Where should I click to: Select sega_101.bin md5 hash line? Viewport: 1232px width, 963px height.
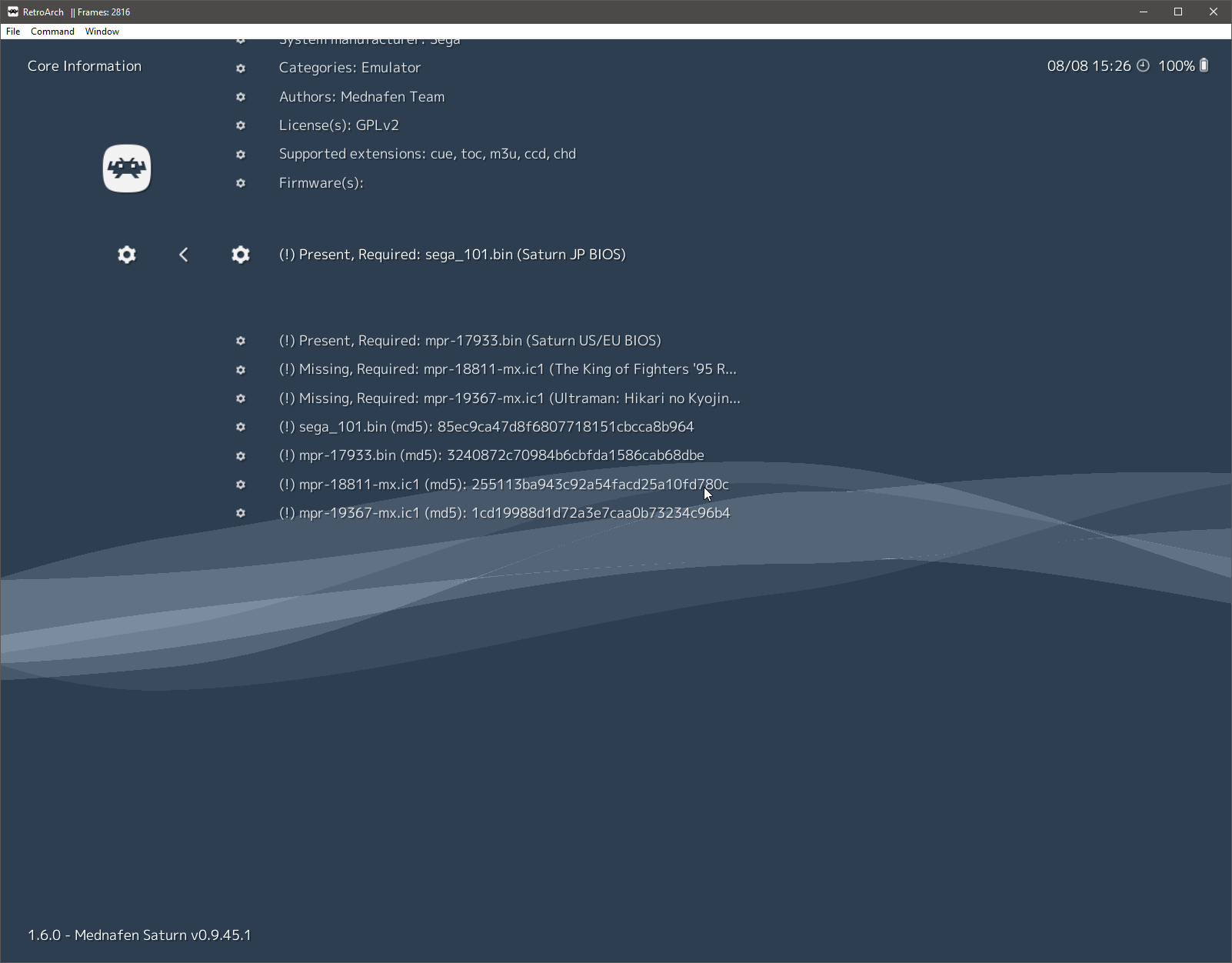click(487, 427)
